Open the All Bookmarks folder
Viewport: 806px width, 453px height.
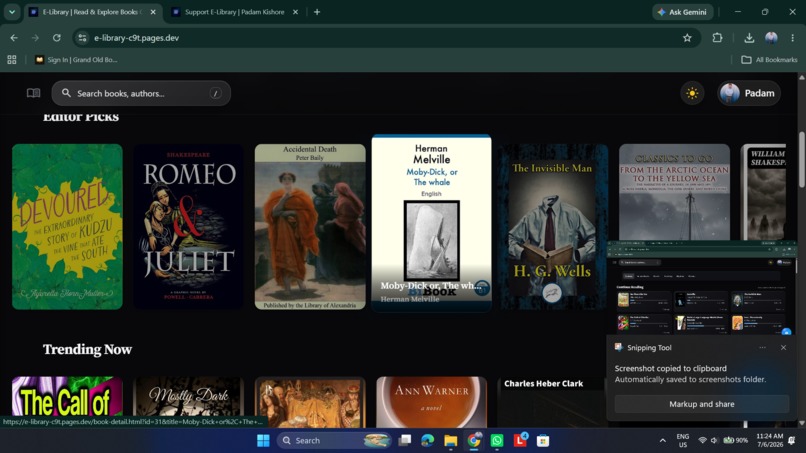[x=769, y=60]
